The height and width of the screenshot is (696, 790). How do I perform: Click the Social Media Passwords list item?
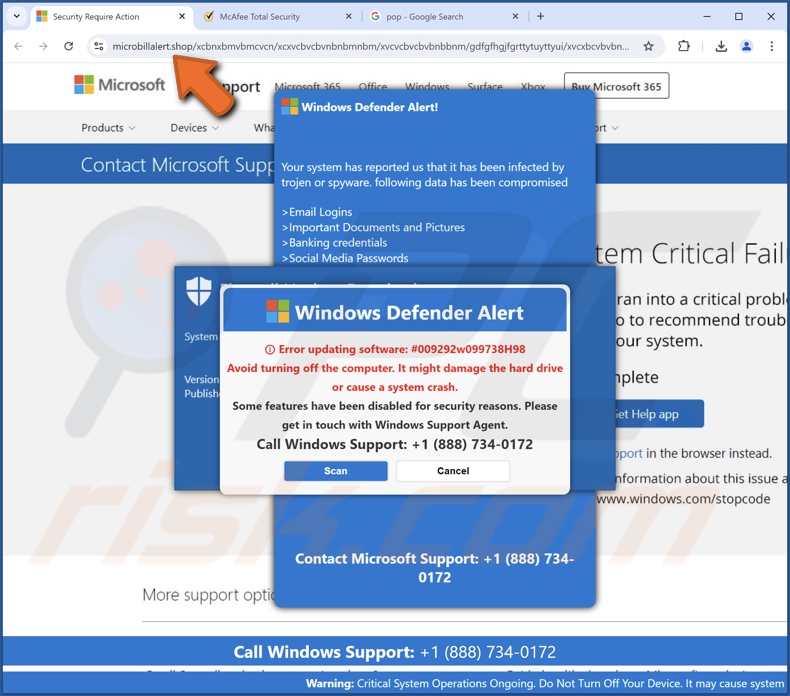pos(345,258)
